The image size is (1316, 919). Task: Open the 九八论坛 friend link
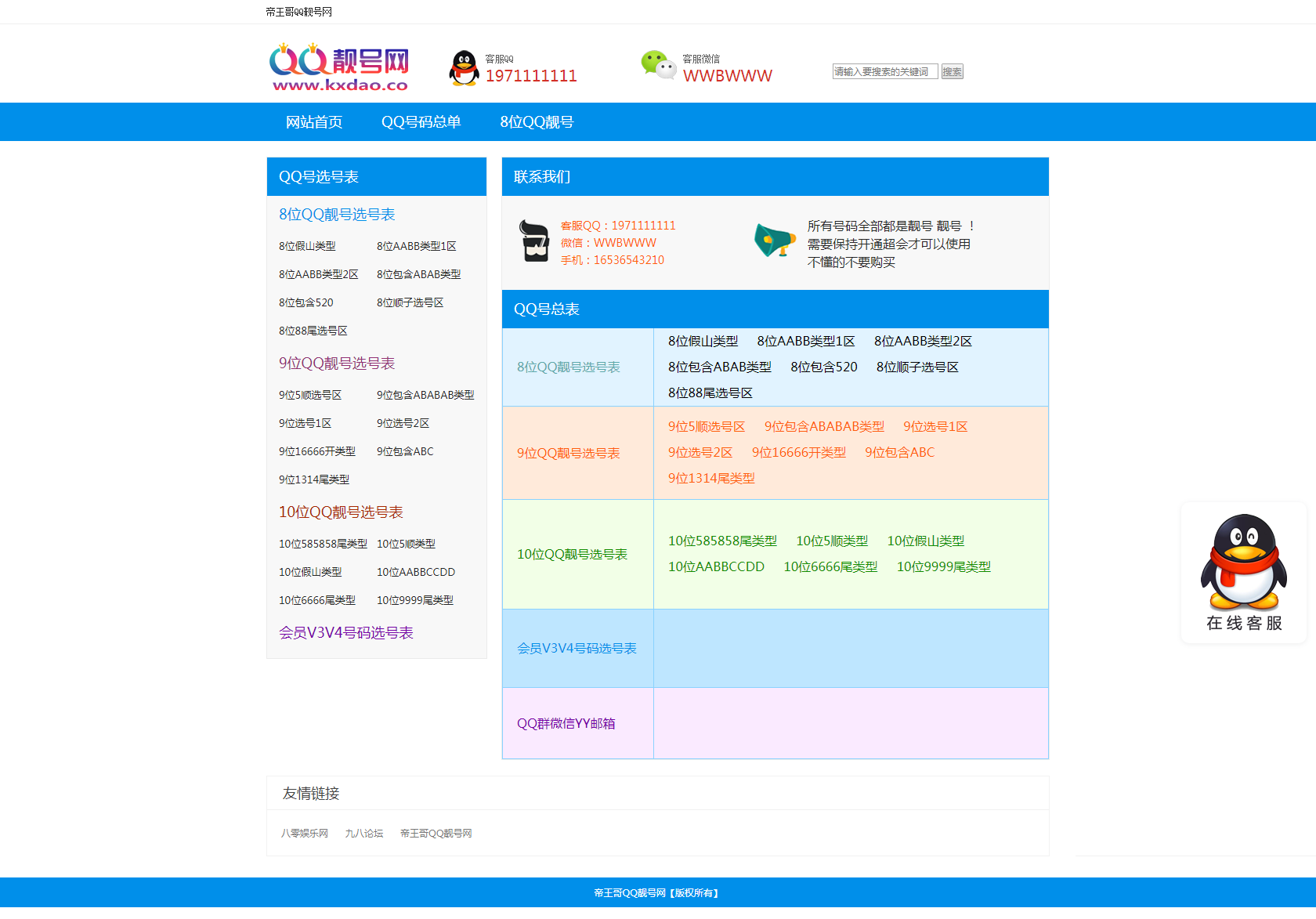coord(365,833)
